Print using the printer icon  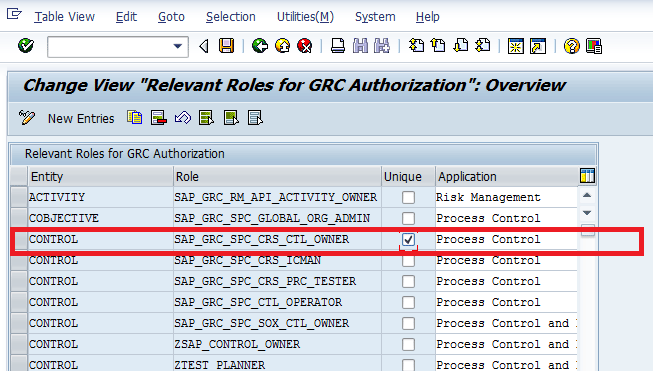pos(338,46)
